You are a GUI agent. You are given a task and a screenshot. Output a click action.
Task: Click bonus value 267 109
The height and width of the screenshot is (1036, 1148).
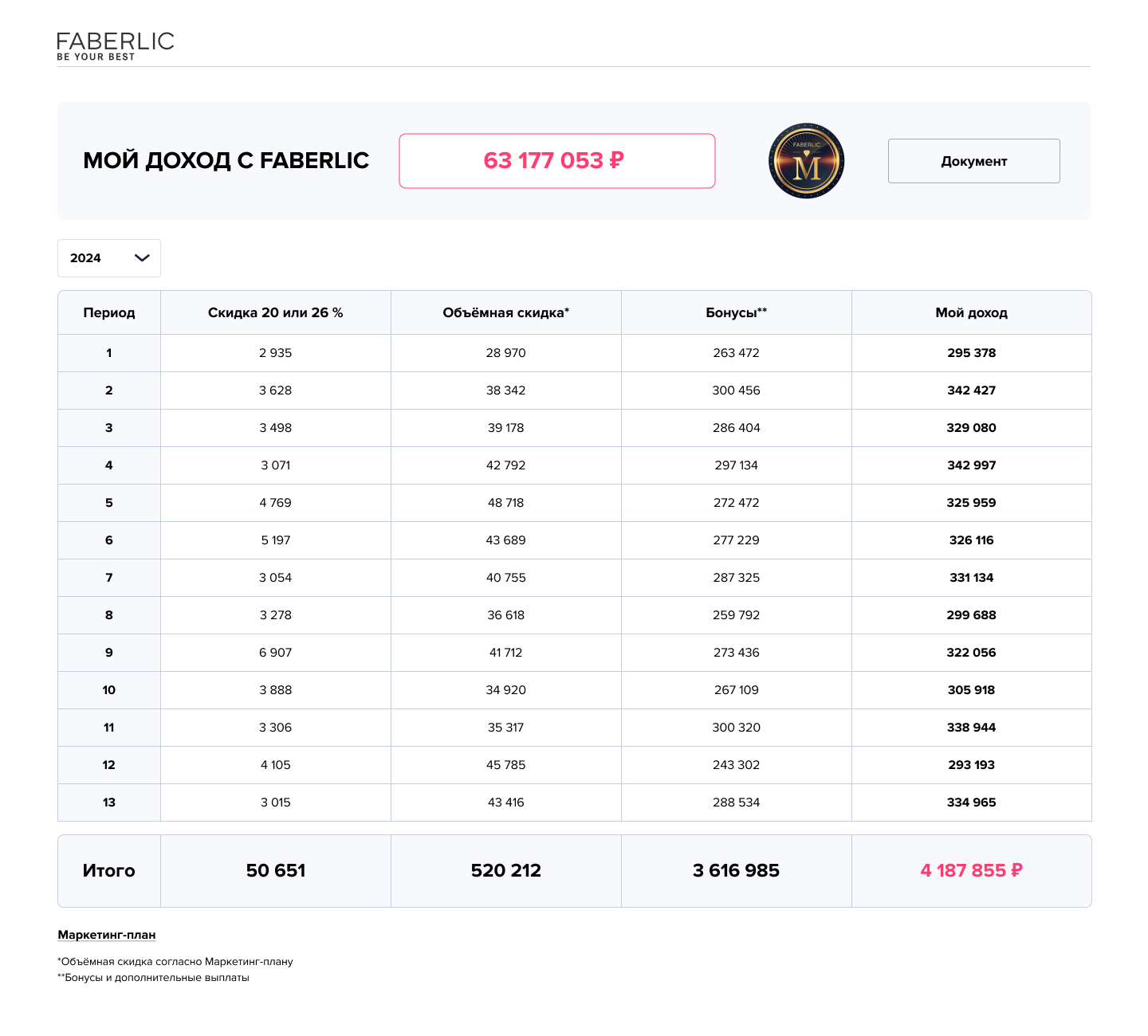click(x=737, y=690)
